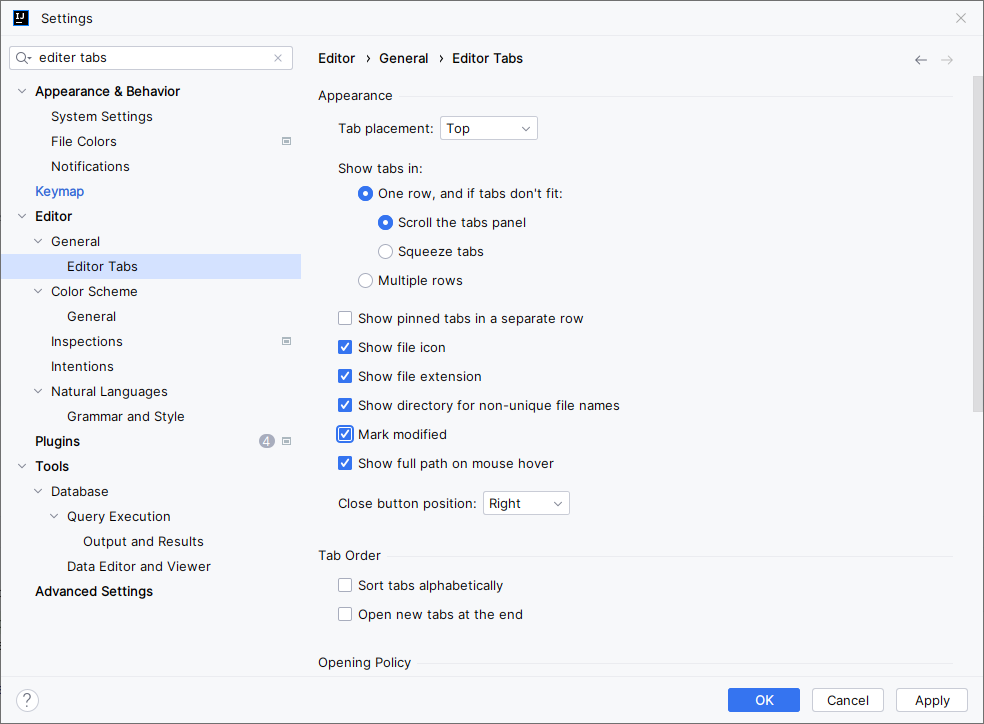Click the Apply button
Screen dimensions: 984x724
click(932, 700)
